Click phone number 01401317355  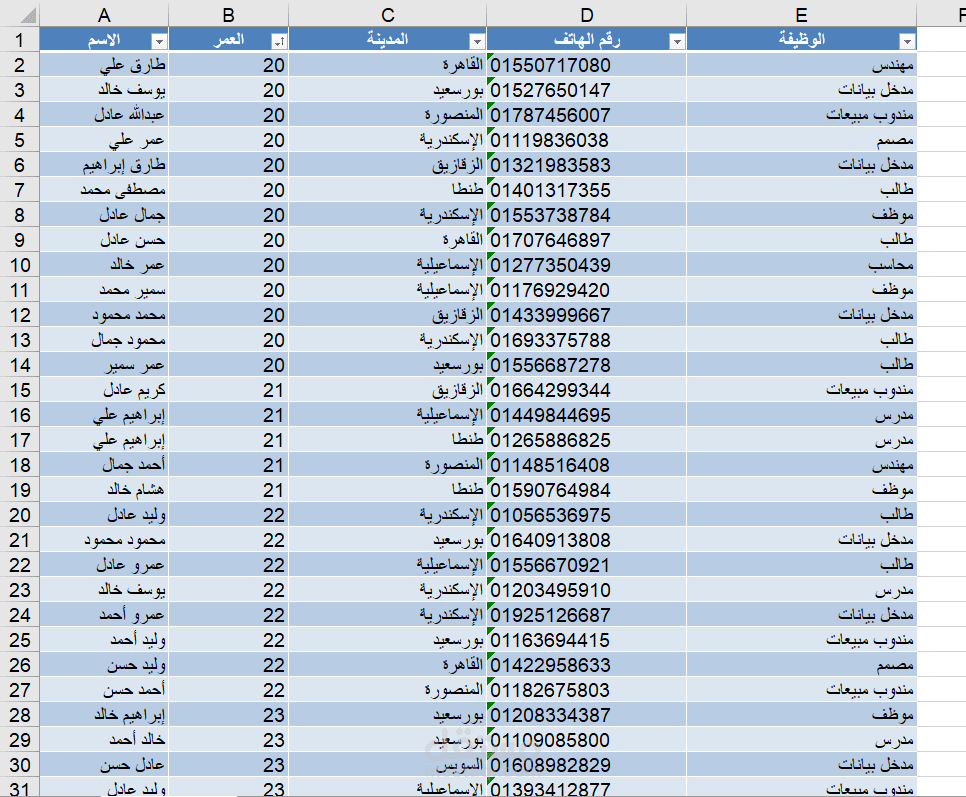[x=586, y=190]
